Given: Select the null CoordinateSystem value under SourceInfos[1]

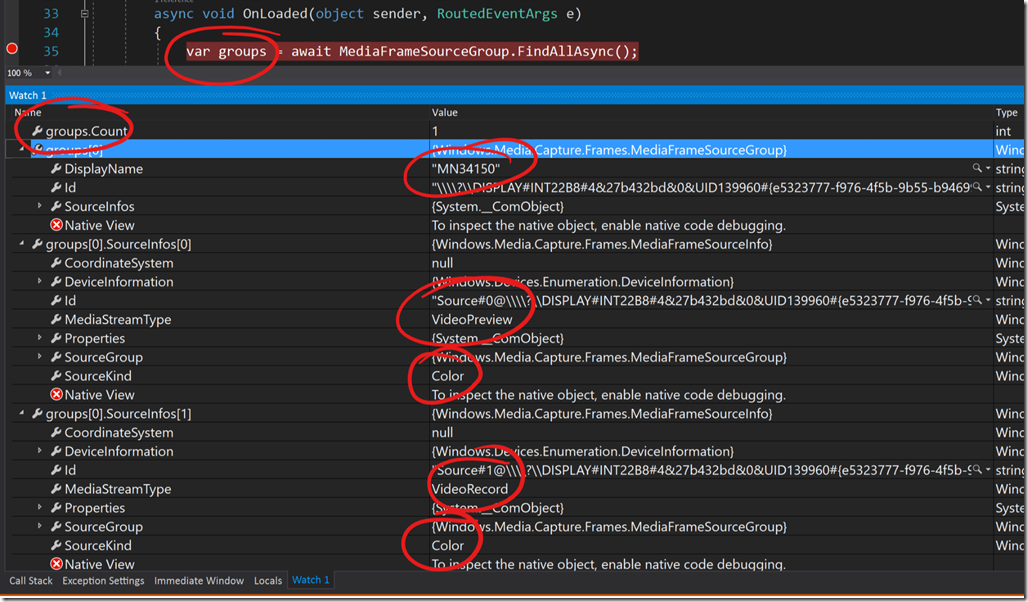Looking at the screenshot, I should (x=442, y=432).
